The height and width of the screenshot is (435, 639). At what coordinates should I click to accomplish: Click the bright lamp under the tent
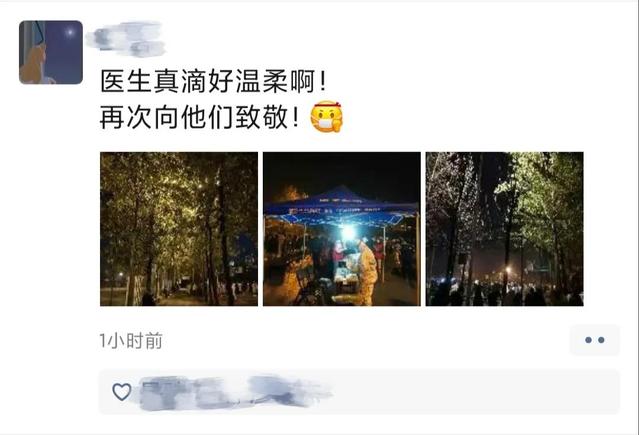[x=348, y=232]
